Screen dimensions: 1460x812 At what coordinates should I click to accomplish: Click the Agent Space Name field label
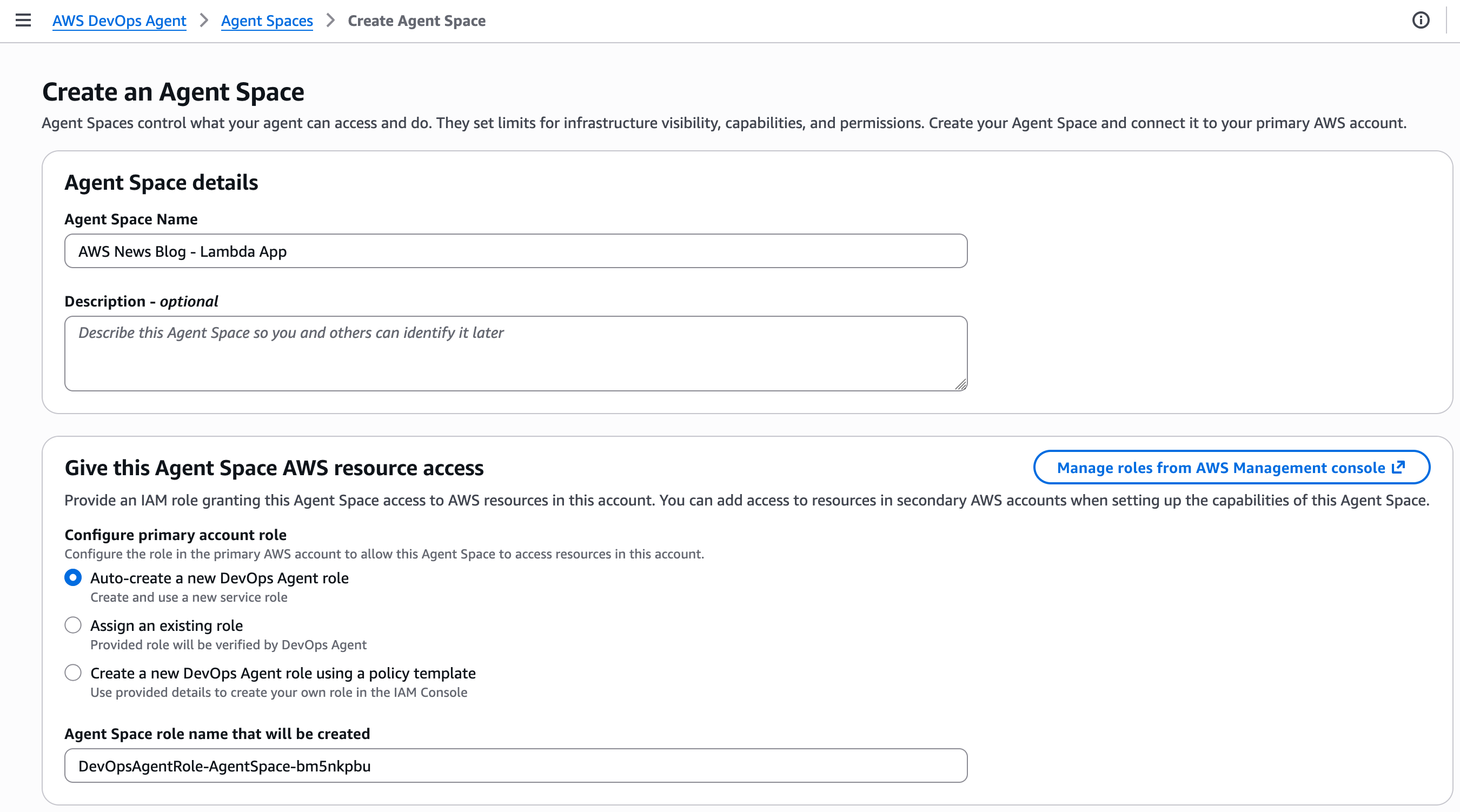(x=131, y=219)
